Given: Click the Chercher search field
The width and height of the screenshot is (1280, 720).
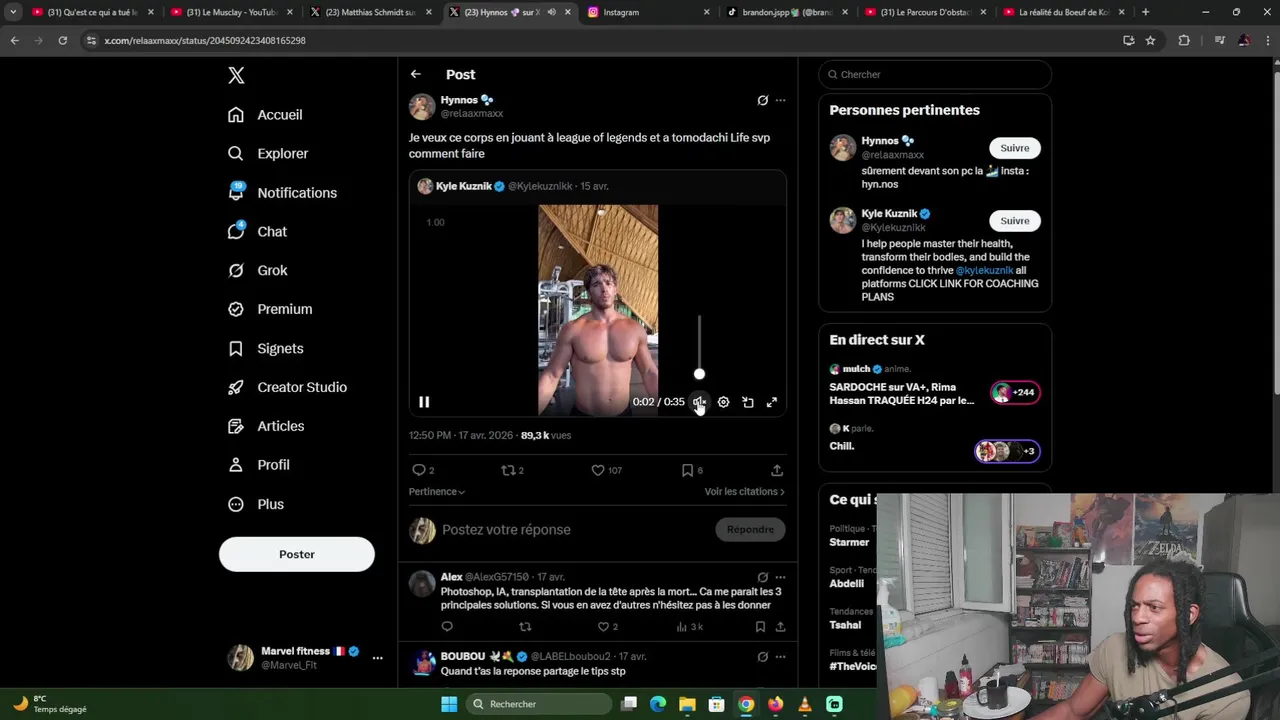Looking at the screenshot, I should [x=935, y=75].
